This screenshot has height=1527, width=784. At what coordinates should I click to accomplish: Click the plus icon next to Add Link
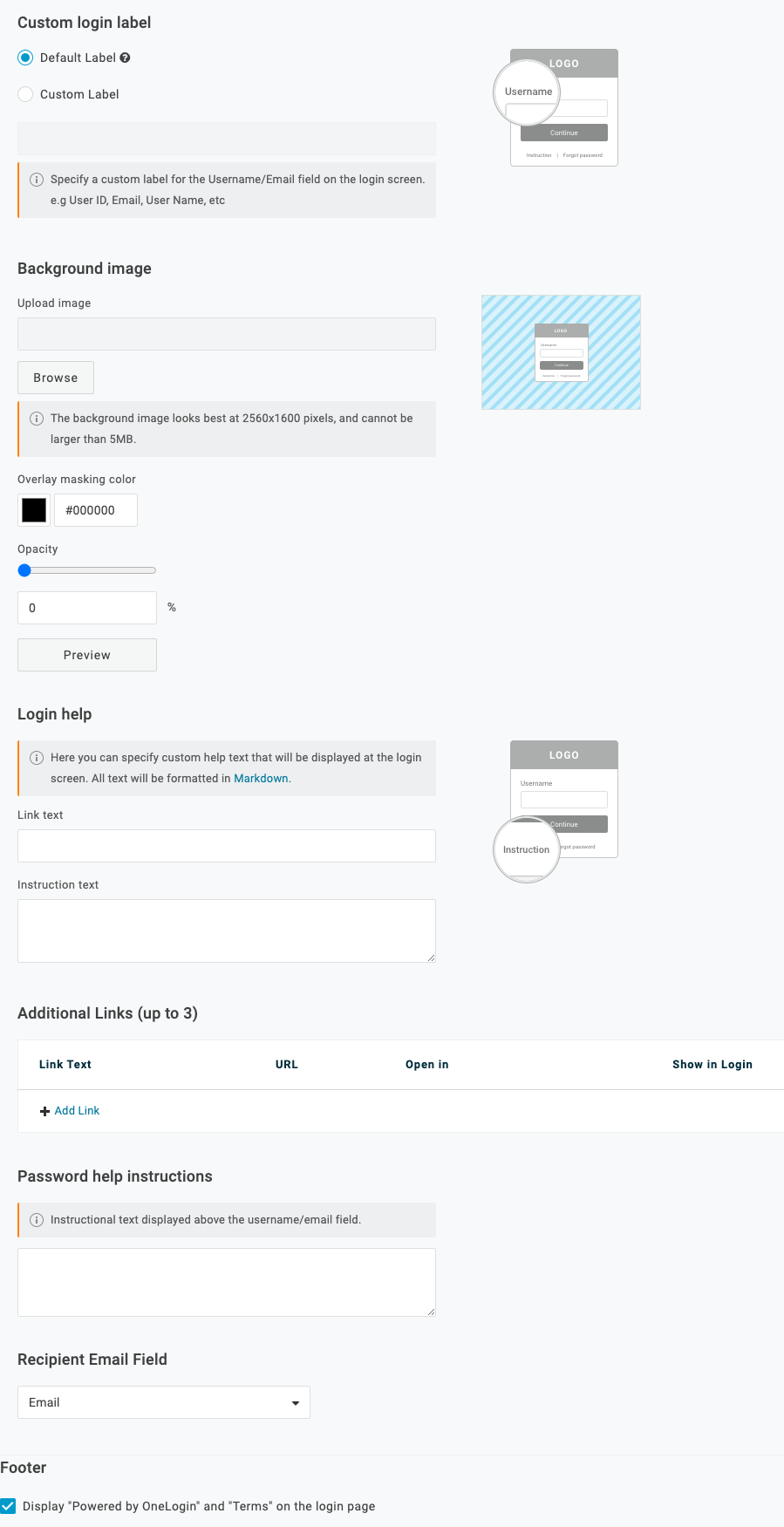point(44,1110)
